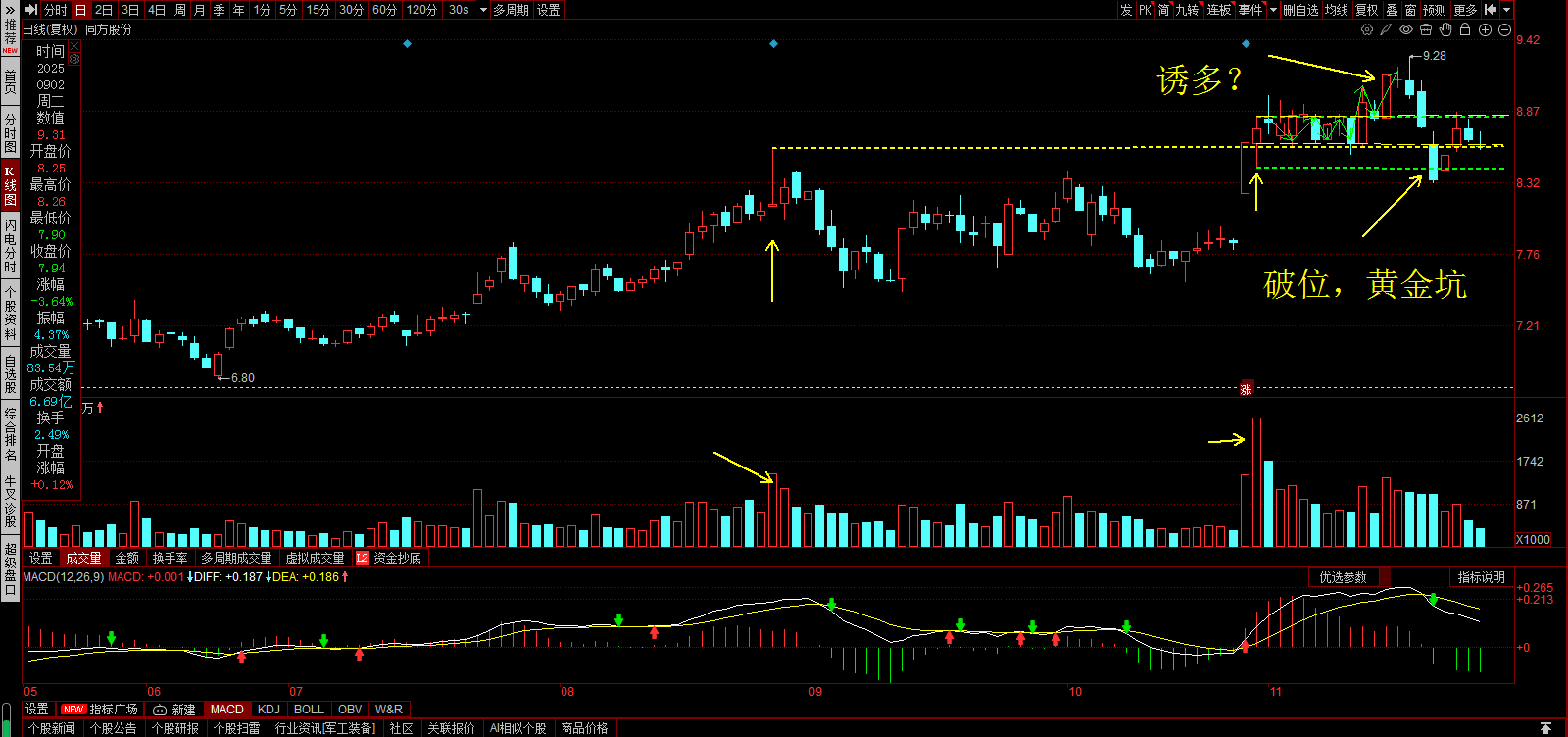This screenshot has height=737, width=1568.
Task: Select the 30s period
Action: click(459, 10)
